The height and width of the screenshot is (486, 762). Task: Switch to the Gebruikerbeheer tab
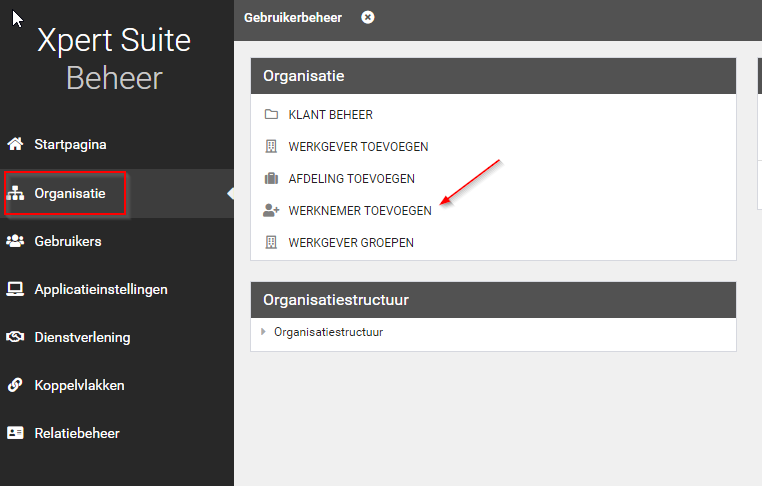pyautogui.click(x=292, y=17)
